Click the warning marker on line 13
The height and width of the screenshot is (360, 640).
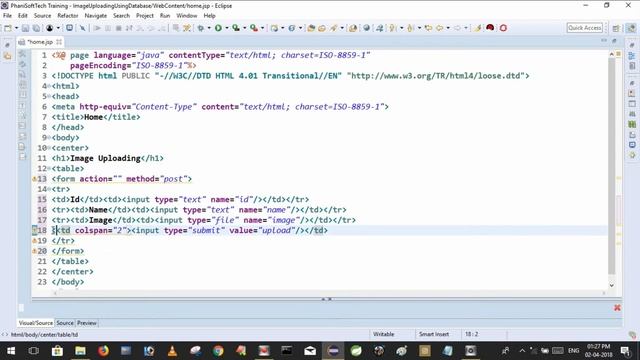click(x=35, y=179)
